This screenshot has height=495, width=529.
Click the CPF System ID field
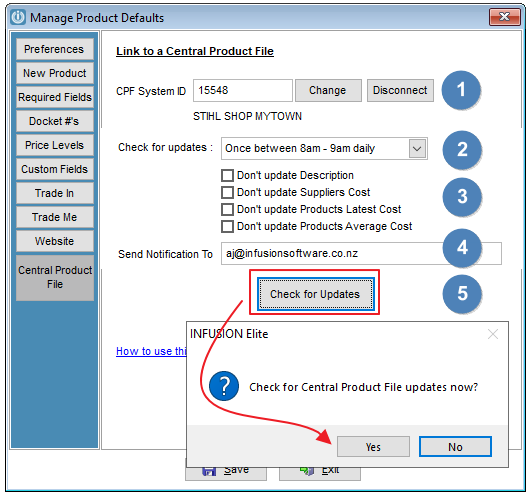243,90
